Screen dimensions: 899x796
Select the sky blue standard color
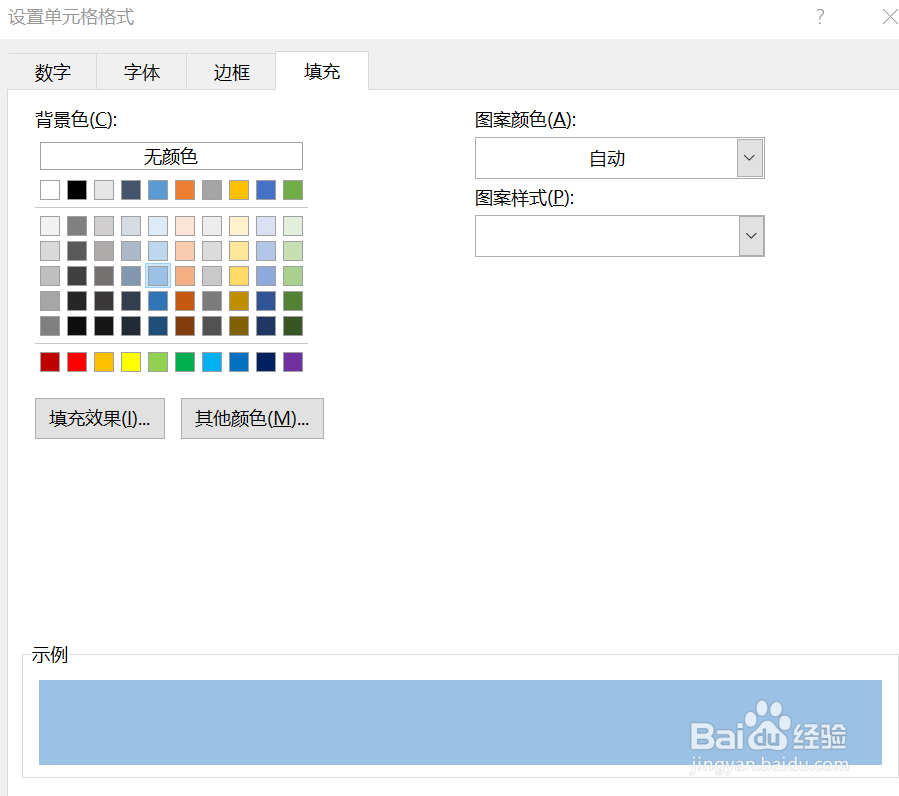tap(212, 362)
